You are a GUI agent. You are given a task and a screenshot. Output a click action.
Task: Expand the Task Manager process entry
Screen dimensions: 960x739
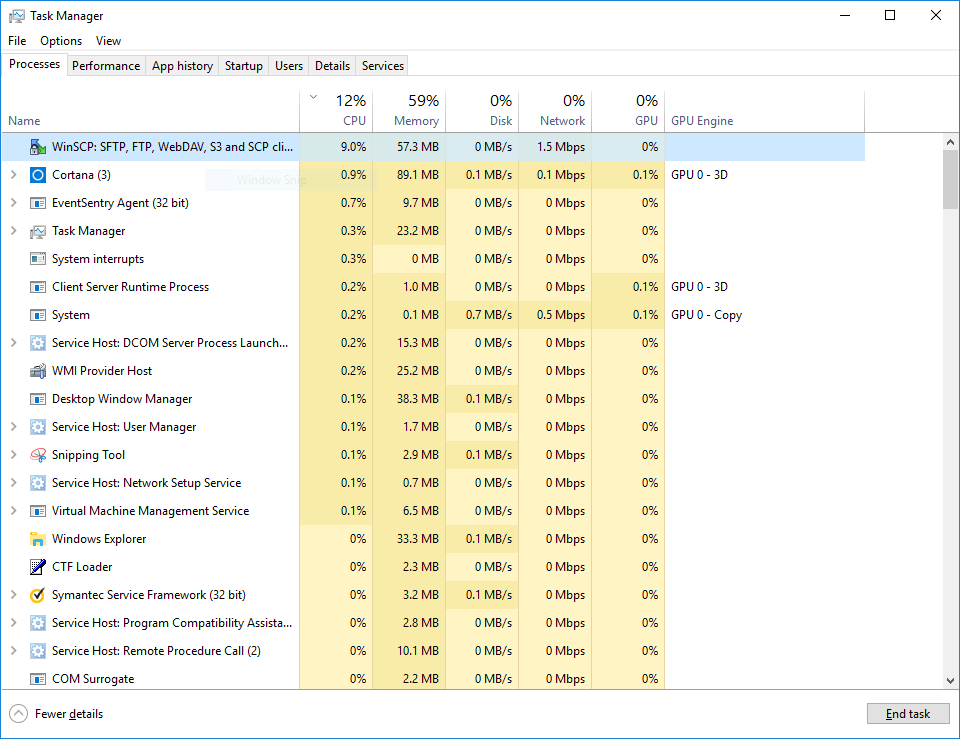point(13,231)
